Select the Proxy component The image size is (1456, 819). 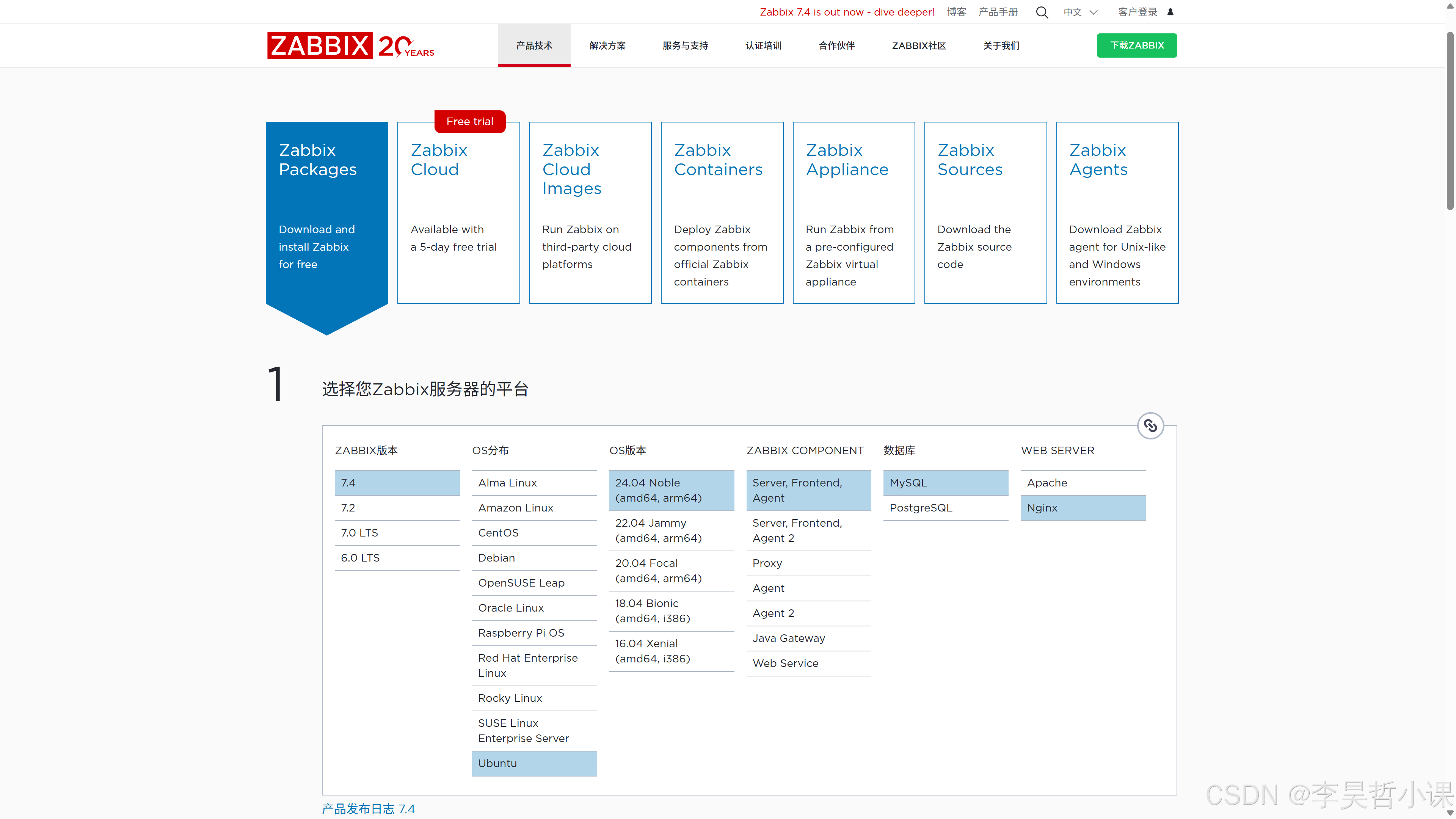click(x=808, y=563)
